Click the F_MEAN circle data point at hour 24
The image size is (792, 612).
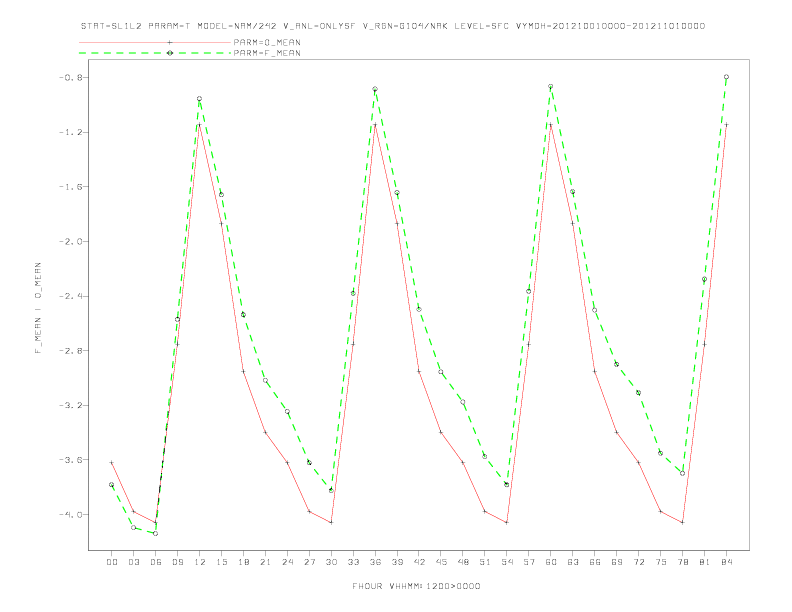coord(287,412)
